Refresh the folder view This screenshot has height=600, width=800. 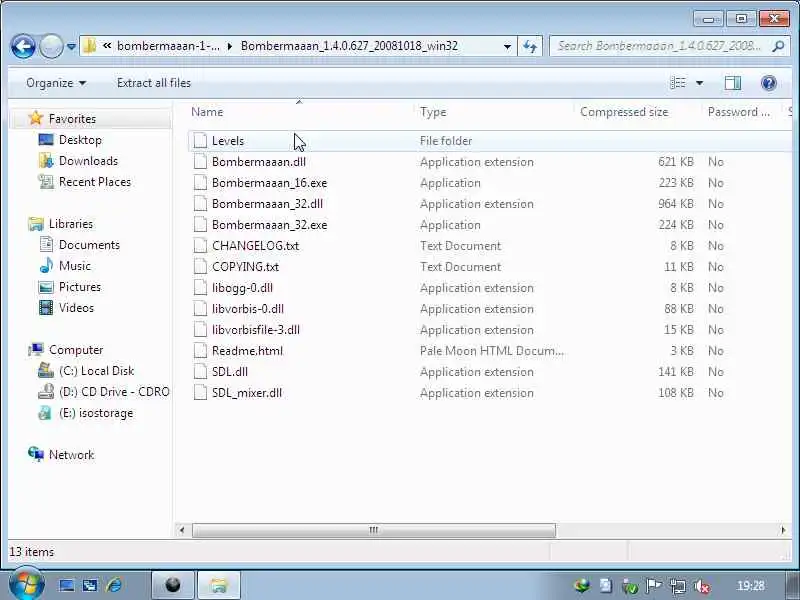point(530,46)
